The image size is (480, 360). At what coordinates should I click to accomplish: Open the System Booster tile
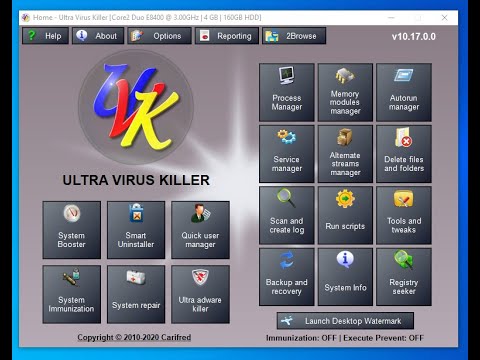72,230
